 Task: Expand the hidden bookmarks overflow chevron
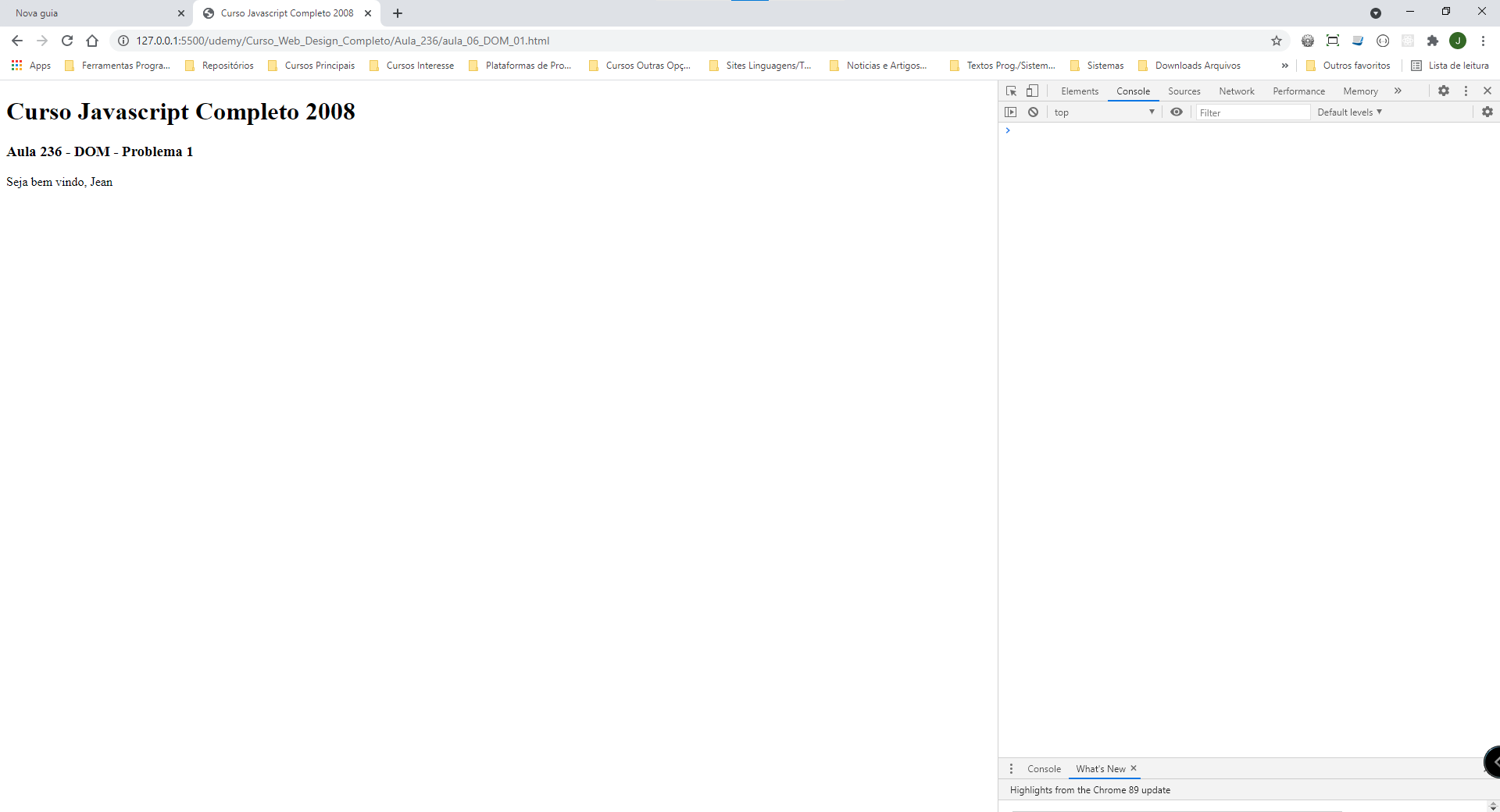point(1285,66)
